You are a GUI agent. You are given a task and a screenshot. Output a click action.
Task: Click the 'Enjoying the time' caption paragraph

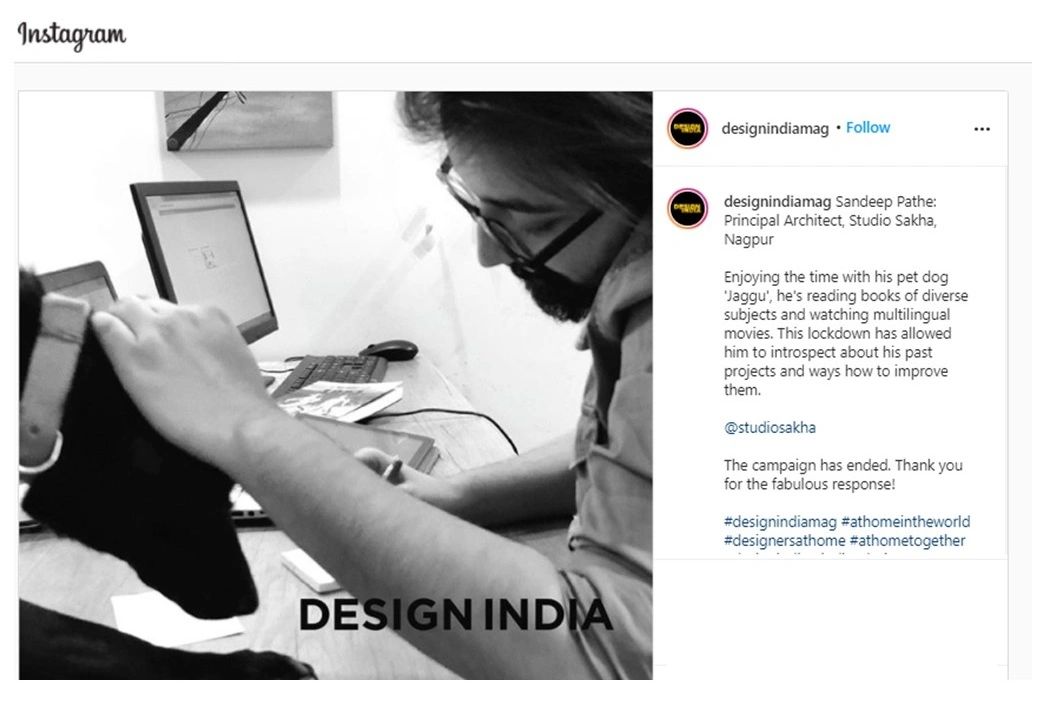point(845,333)
